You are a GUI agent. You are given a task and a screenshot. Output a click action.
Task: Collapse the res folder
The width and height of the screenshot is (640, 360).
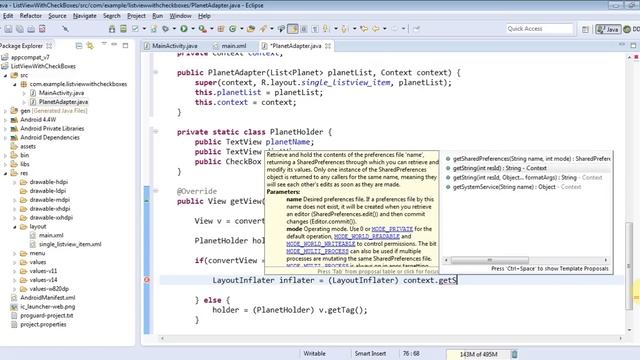[6, 173]
